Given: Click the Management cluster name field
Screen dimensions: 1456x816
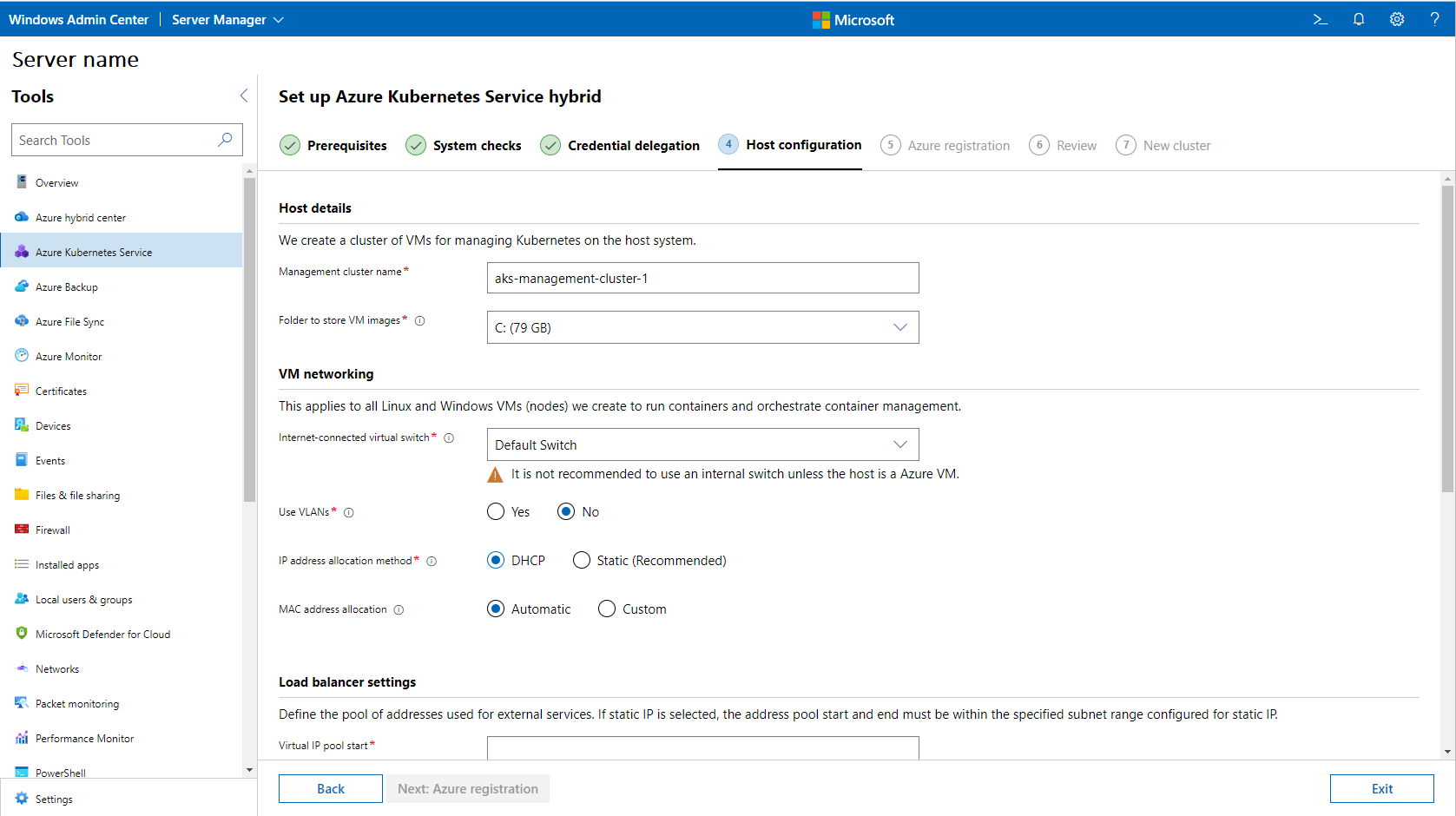Looking at the screenshot, I should click(x=702, y=278).
